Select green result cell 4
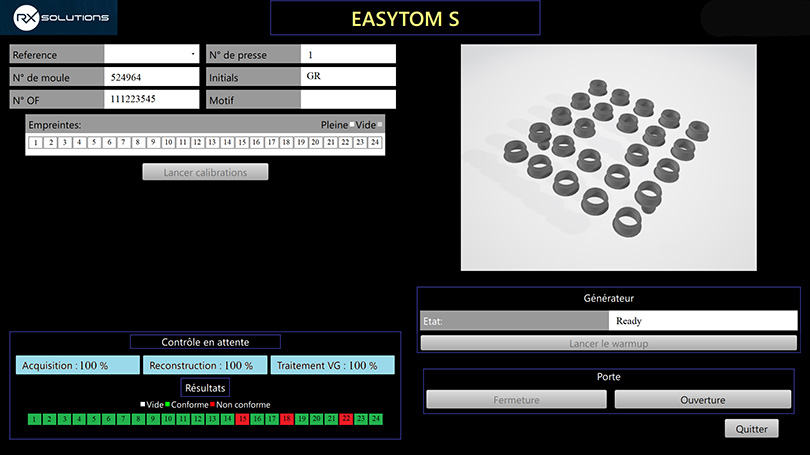 [79, 419]
